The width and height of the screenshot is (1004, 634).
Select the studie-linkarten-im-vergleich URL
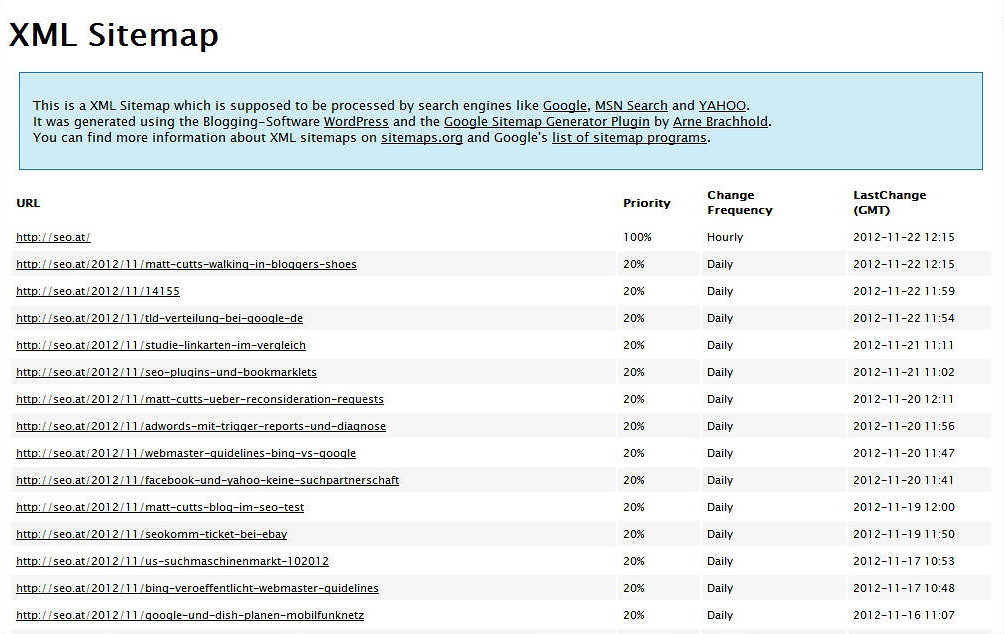tap(161, 346)
